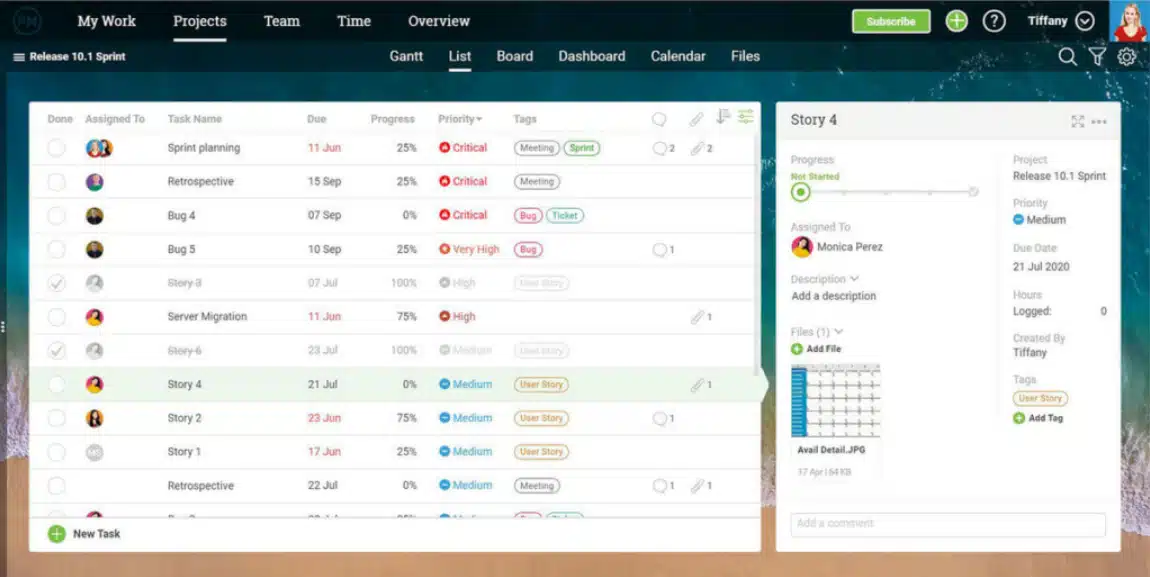Open the Avail Detail.JPG thumbnail
The height and width of the screenshot is (577, 1150).
pyautogui.click(x=835, y=401)
